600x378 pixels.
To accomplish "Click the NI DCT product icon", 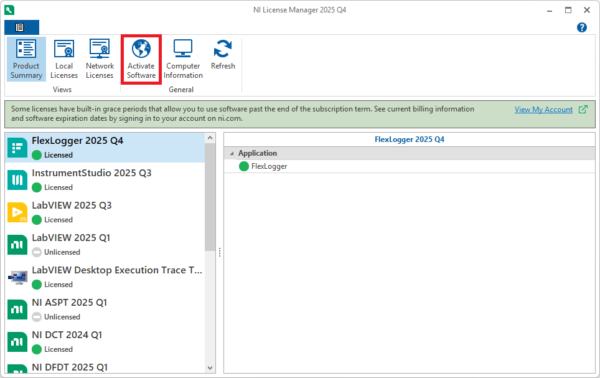I will (17, 342).
